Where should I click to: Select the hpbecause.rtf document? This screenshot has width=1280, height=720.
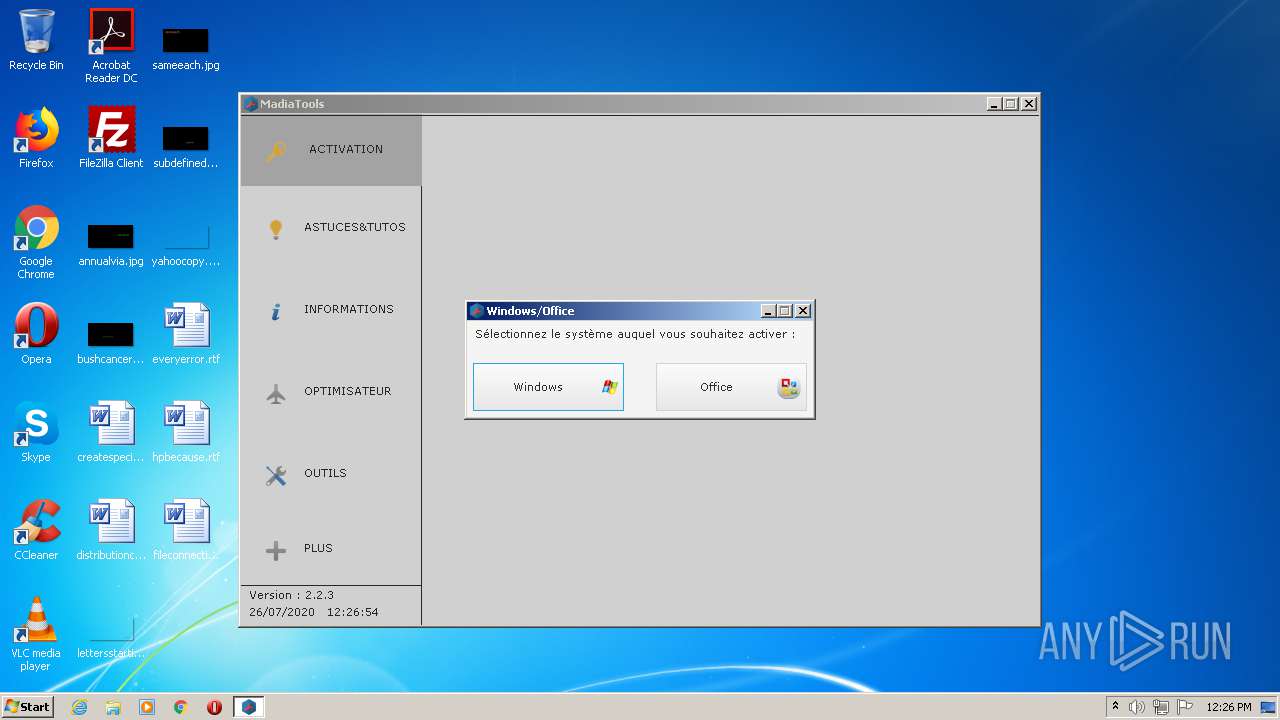click(x=186, y=432)
